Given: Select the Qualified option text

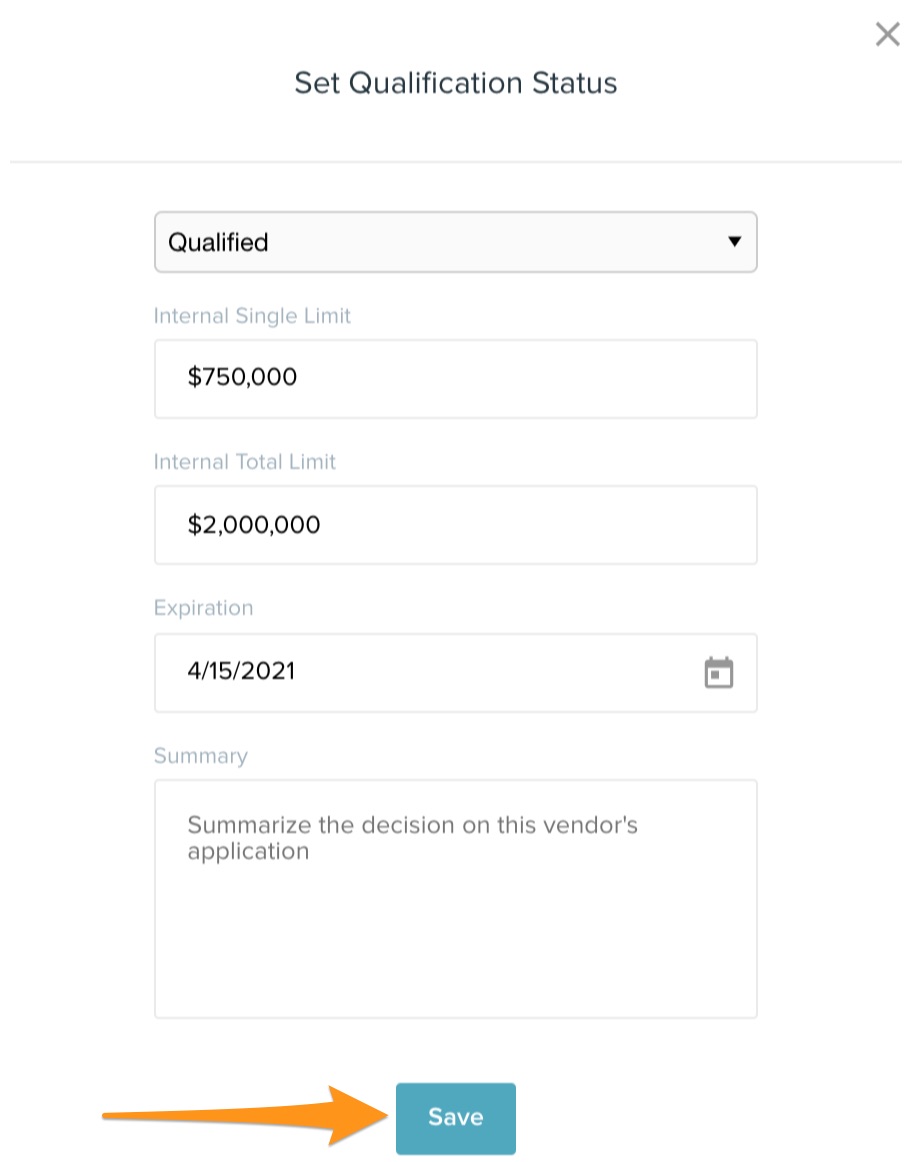Looking at the screenshot, I should click(x=218, y=242).
